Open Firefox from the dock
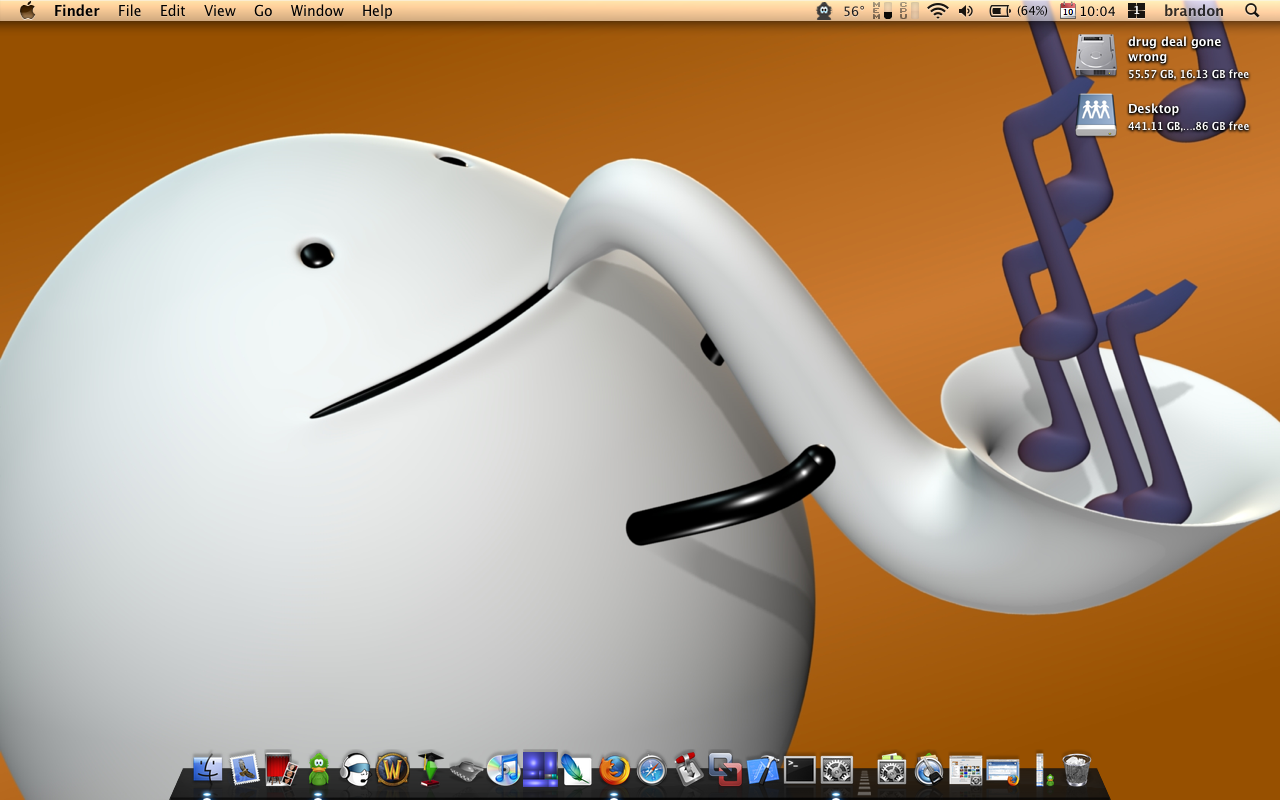Viewport: 1280px width, 800px height. click(614, 770)
